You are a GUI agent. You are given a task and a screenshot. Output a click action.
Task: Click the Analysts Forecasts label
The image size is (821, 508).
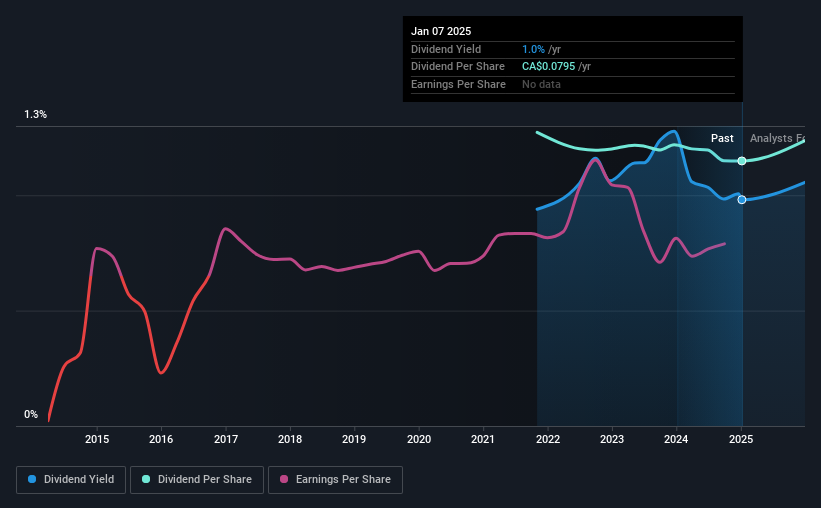tap(778, 138)
